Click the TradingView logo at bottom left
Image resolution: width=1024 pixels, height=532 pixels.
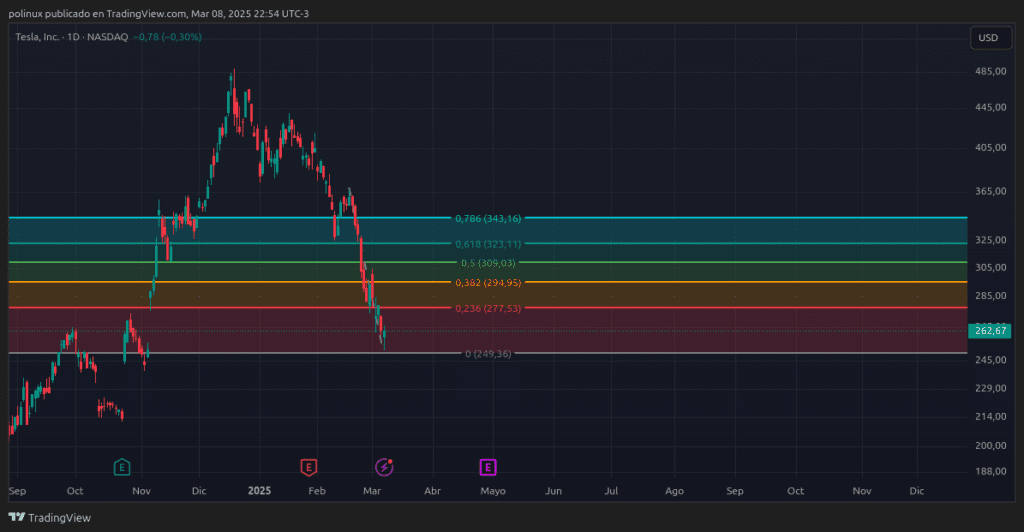click(x=50, y=518)
